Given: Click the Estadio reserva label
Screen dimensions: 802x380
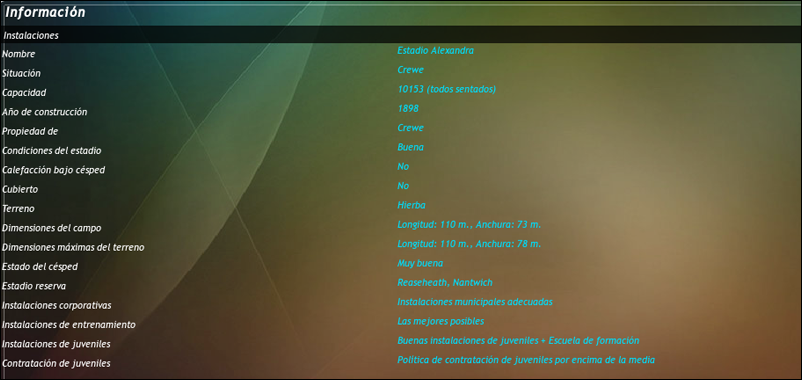Looking at the screenshot, I should pyautogui.click(x=34, y=286).
